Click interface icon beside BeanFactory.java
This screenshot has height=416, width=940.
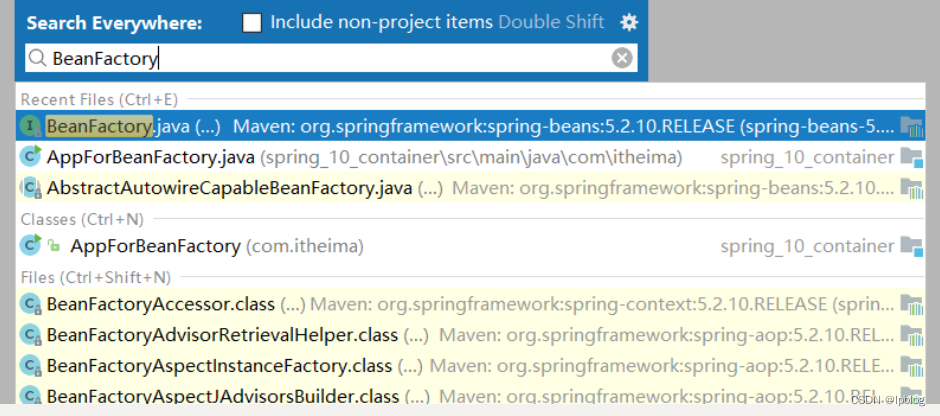pos(30,126)
